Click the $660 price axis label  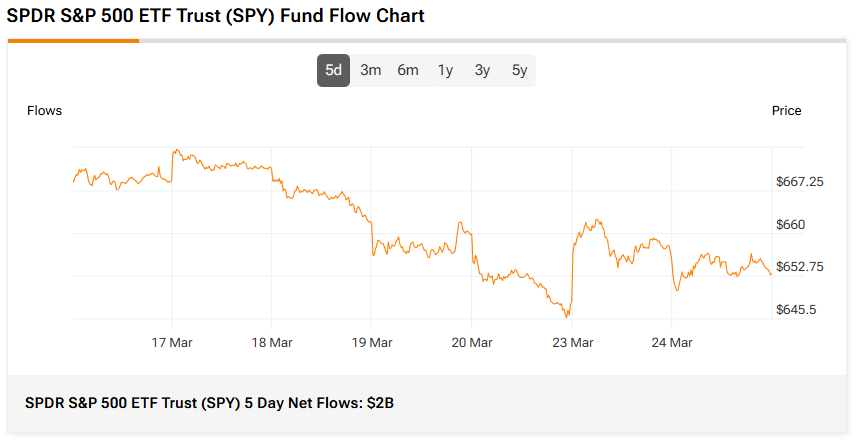791,225
